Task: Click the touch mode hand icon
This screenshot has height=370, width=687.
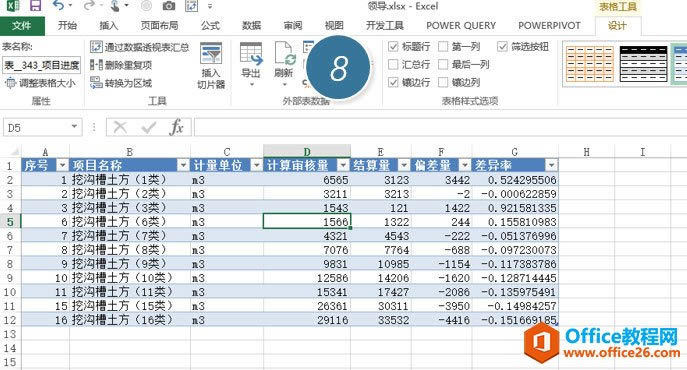Action: coord(114,6)
